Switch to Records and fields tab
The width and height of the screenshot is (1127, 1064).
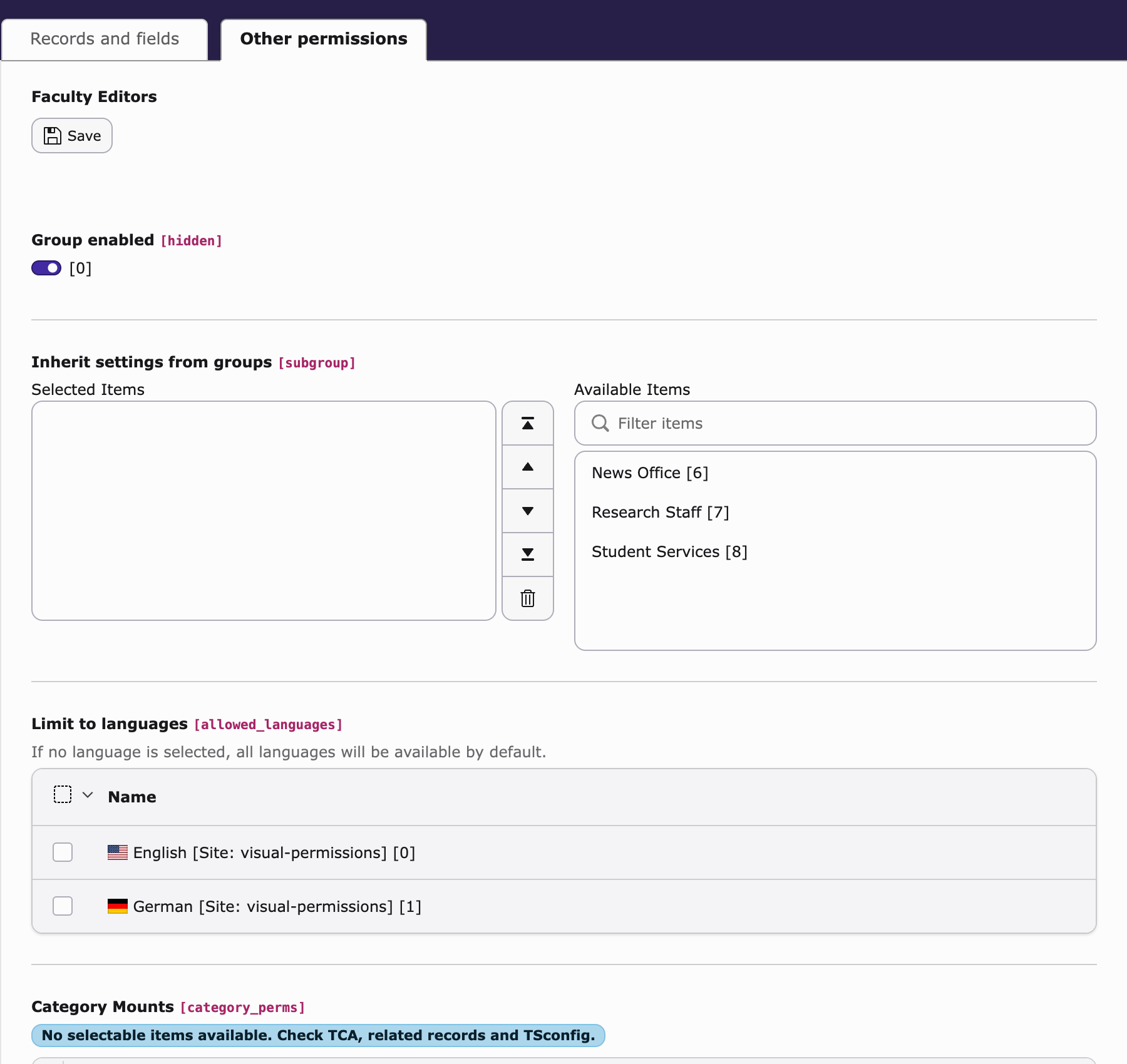coord(105,39)
